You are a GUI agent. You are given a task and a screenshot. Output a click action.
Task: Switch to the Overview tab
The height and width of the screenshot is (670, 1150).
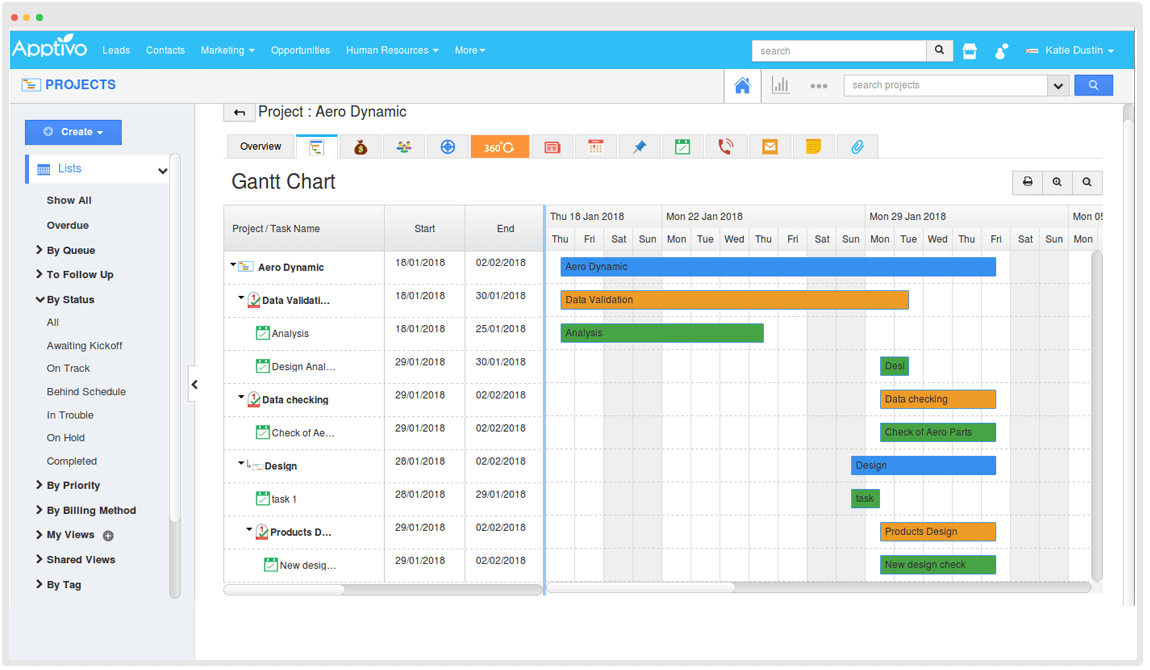(x=260, y=147)
